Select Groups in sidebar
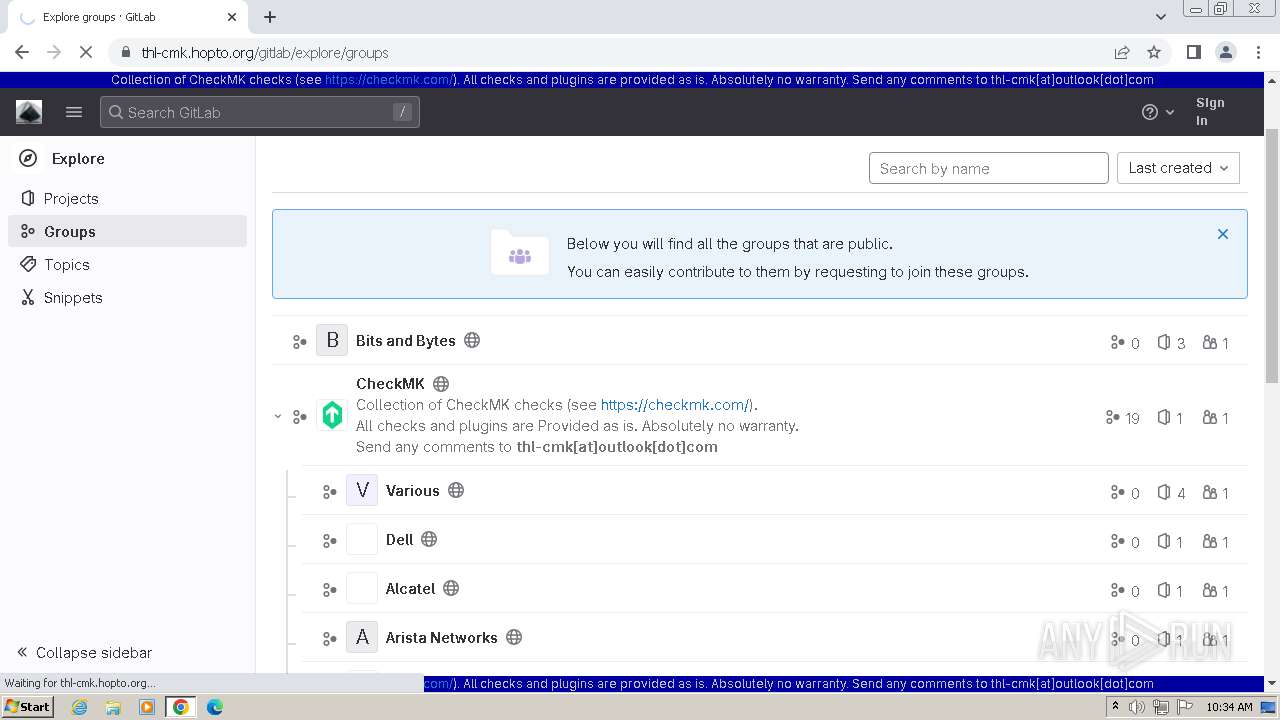Screen dimensions: 1280x720 coord(128,231)
